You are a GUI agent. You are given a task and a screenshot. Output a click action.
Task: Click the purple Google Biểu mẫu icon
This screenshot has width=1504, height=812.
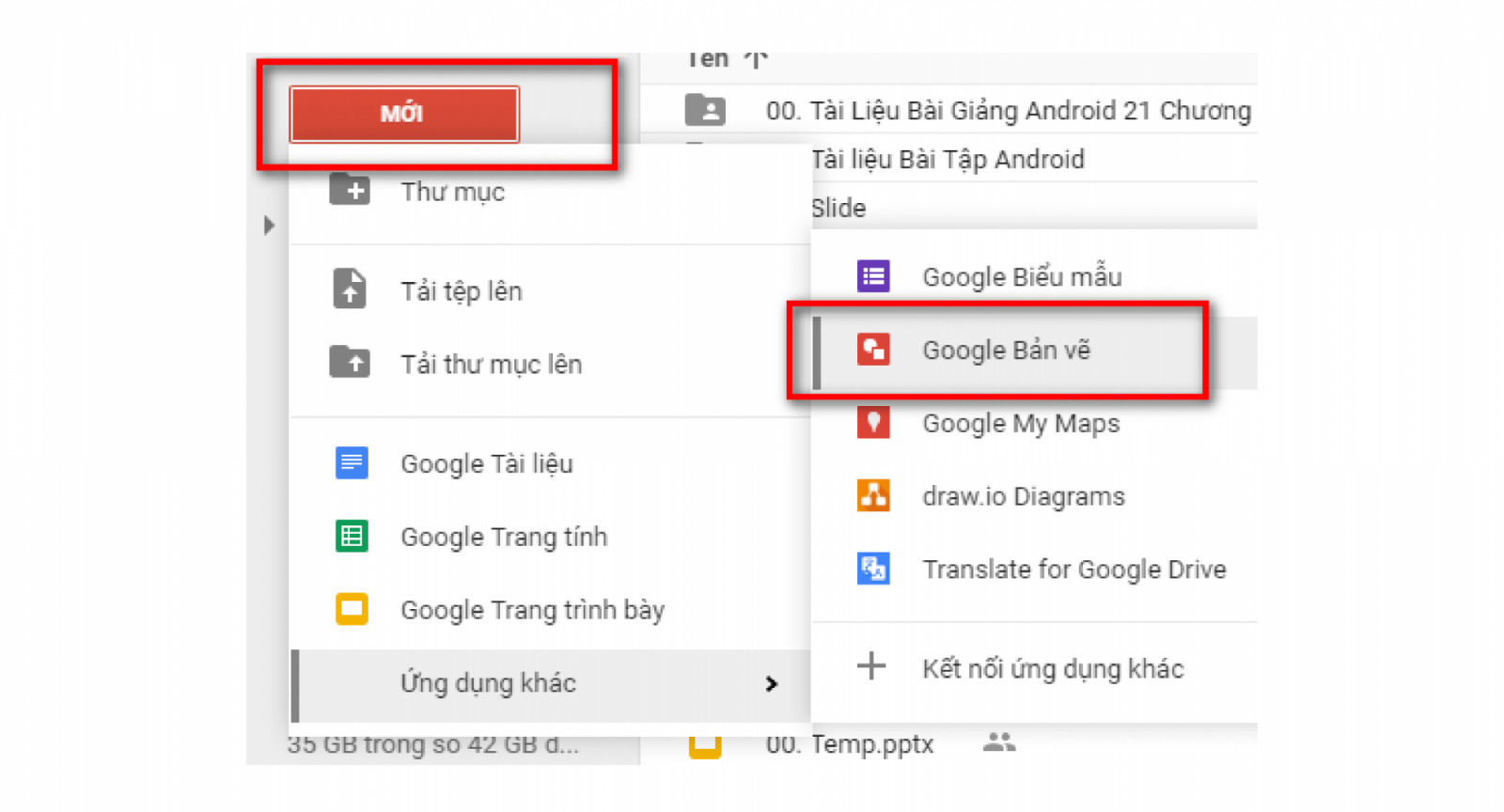873,276
